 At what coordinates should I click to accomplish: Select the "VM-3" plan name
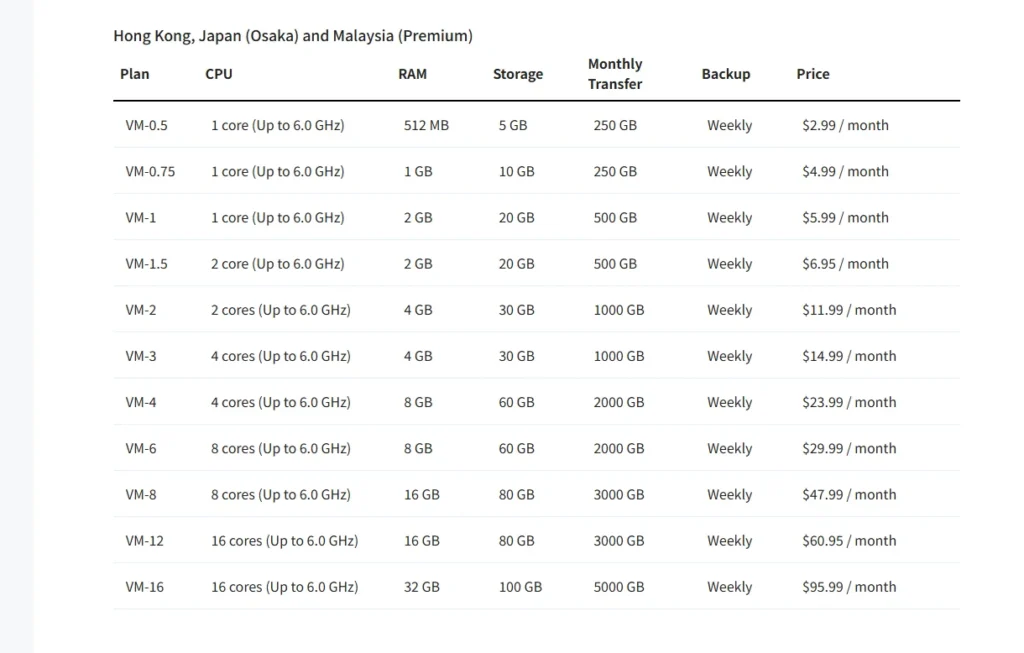pyautogui.click(x=141, y=357)
